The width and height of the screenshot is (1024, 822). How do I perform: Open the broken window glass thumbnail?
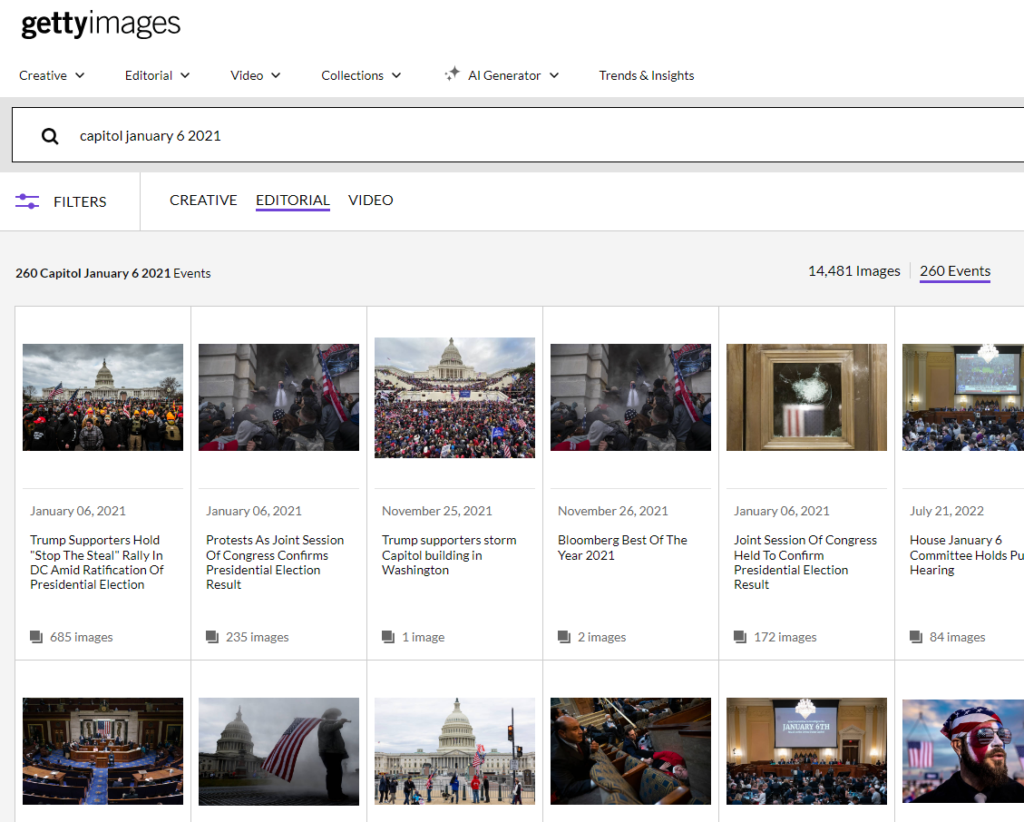click(x=806, y=397)
